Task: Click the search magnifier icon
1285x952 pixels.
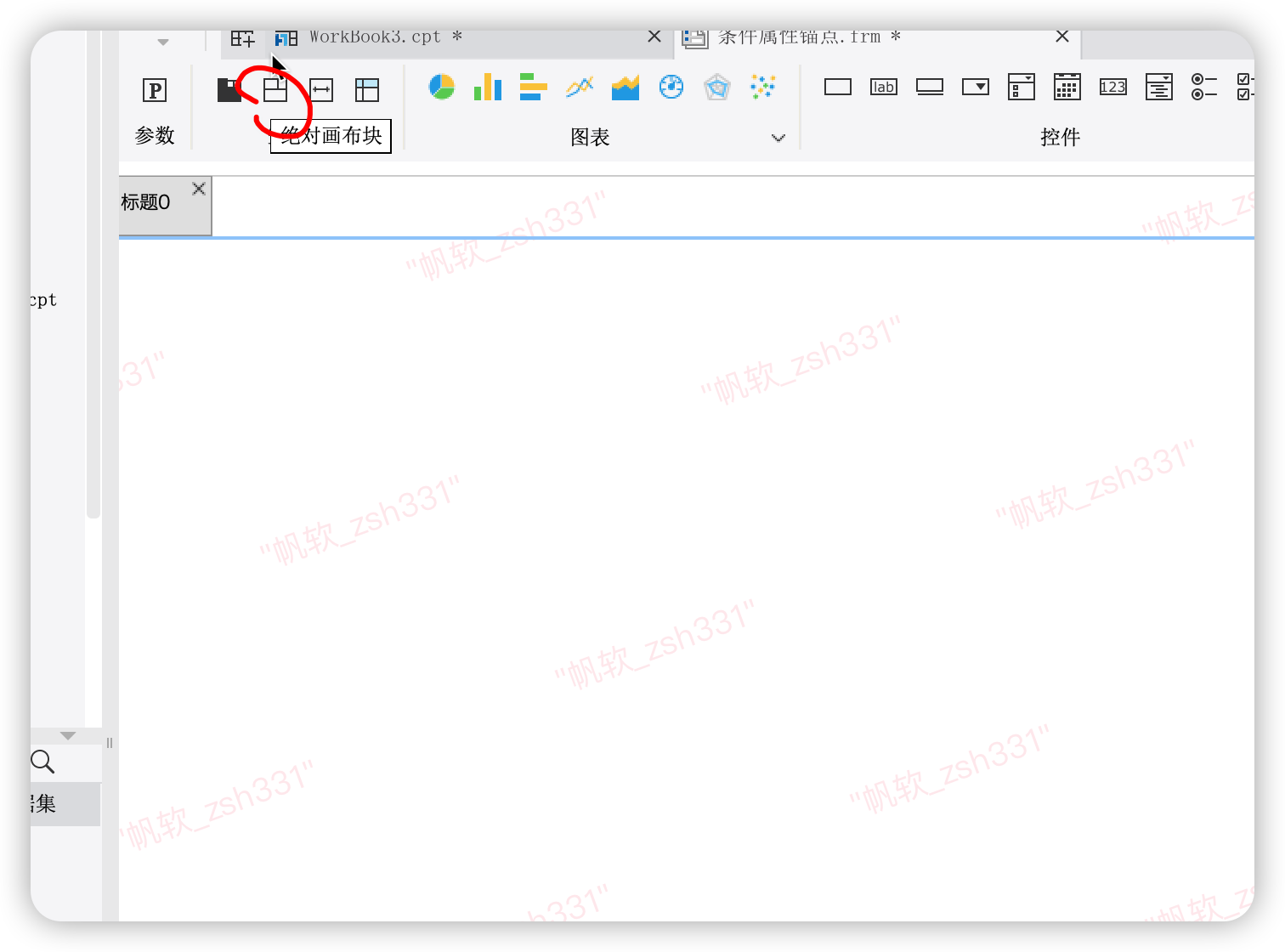Action: click(42, 762)
